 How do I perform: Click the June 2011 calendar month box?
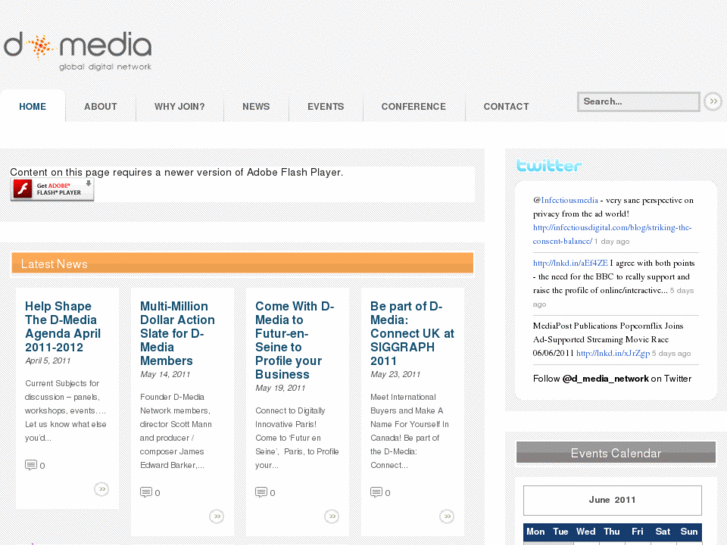click(612, 500)
